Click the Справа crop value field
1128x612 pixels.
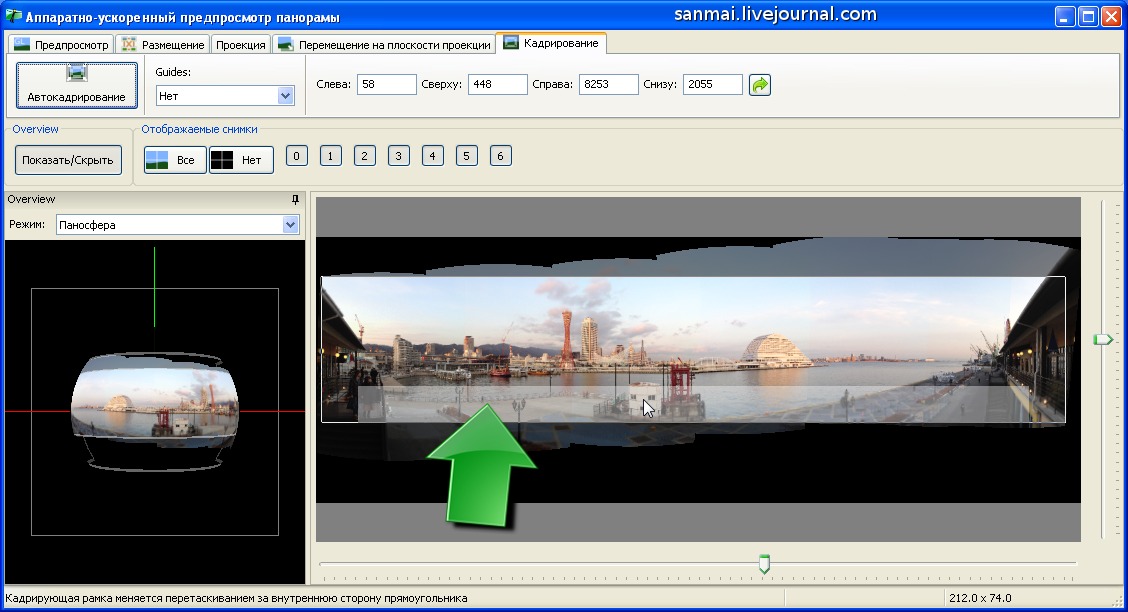click(x=608, y=85)
